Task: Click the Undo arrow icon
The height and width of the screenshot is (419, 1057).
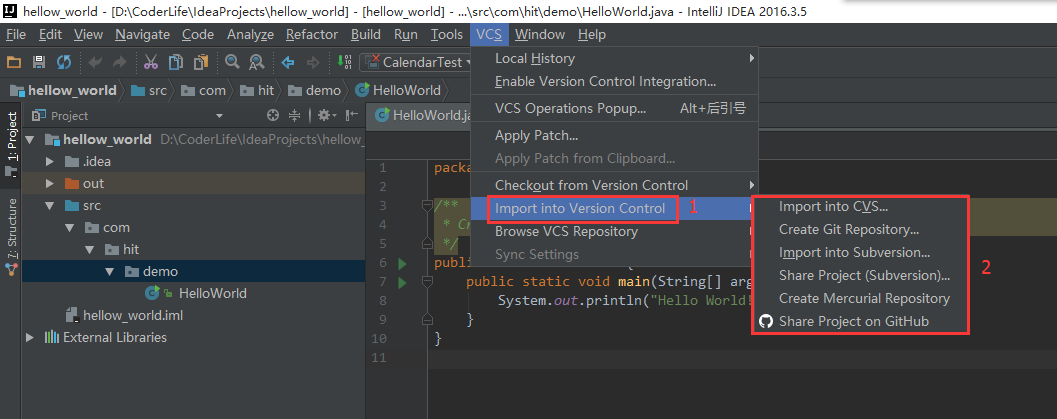Action: coord(95,63)
